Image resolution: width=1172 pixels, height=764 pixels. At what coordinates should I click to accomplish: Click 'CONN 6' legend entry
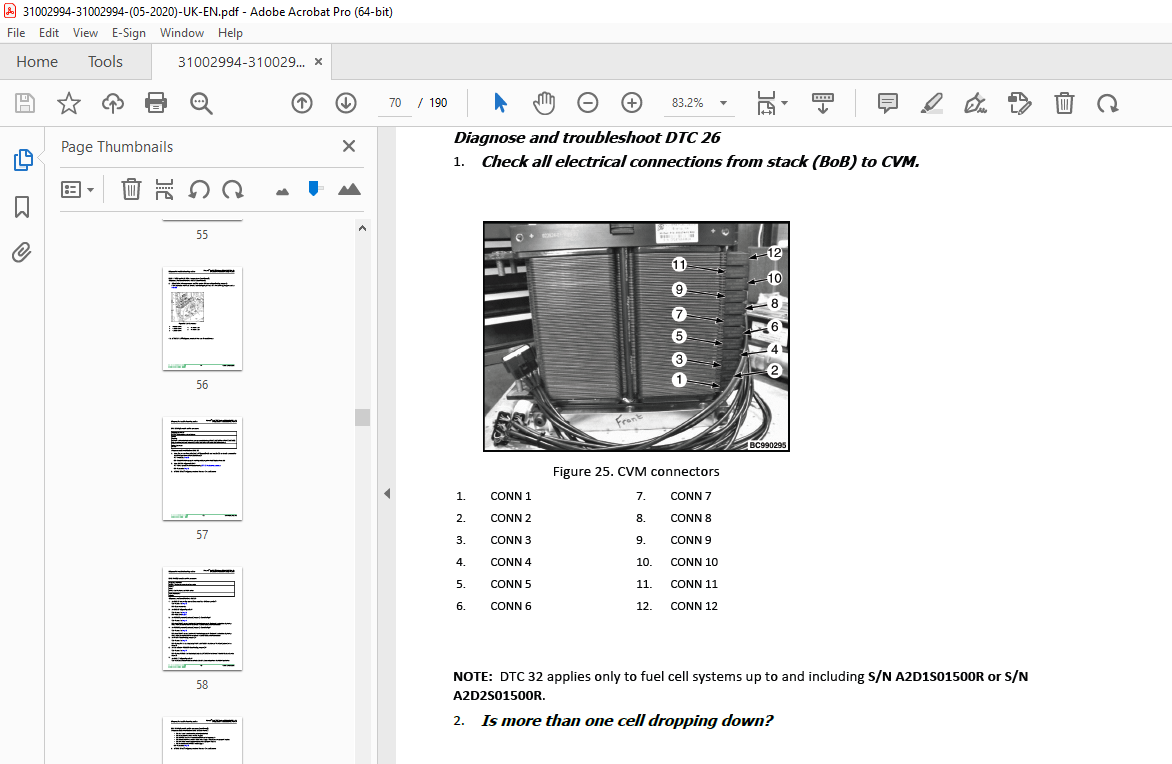(x=511, y=606)
